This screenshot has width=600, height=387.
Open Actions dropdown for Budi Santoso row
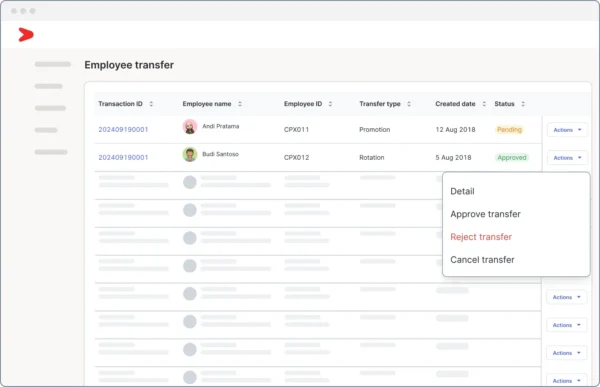click(567, 158)
